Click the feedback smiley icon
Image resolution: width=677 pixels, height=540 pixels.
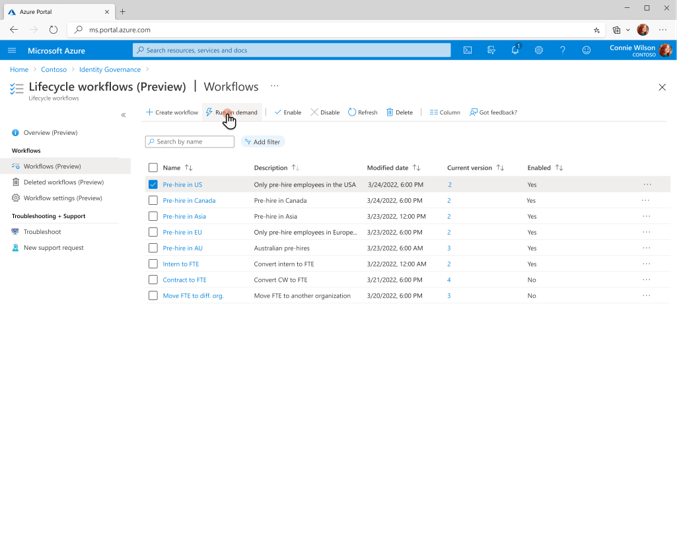tap(587, 50)
